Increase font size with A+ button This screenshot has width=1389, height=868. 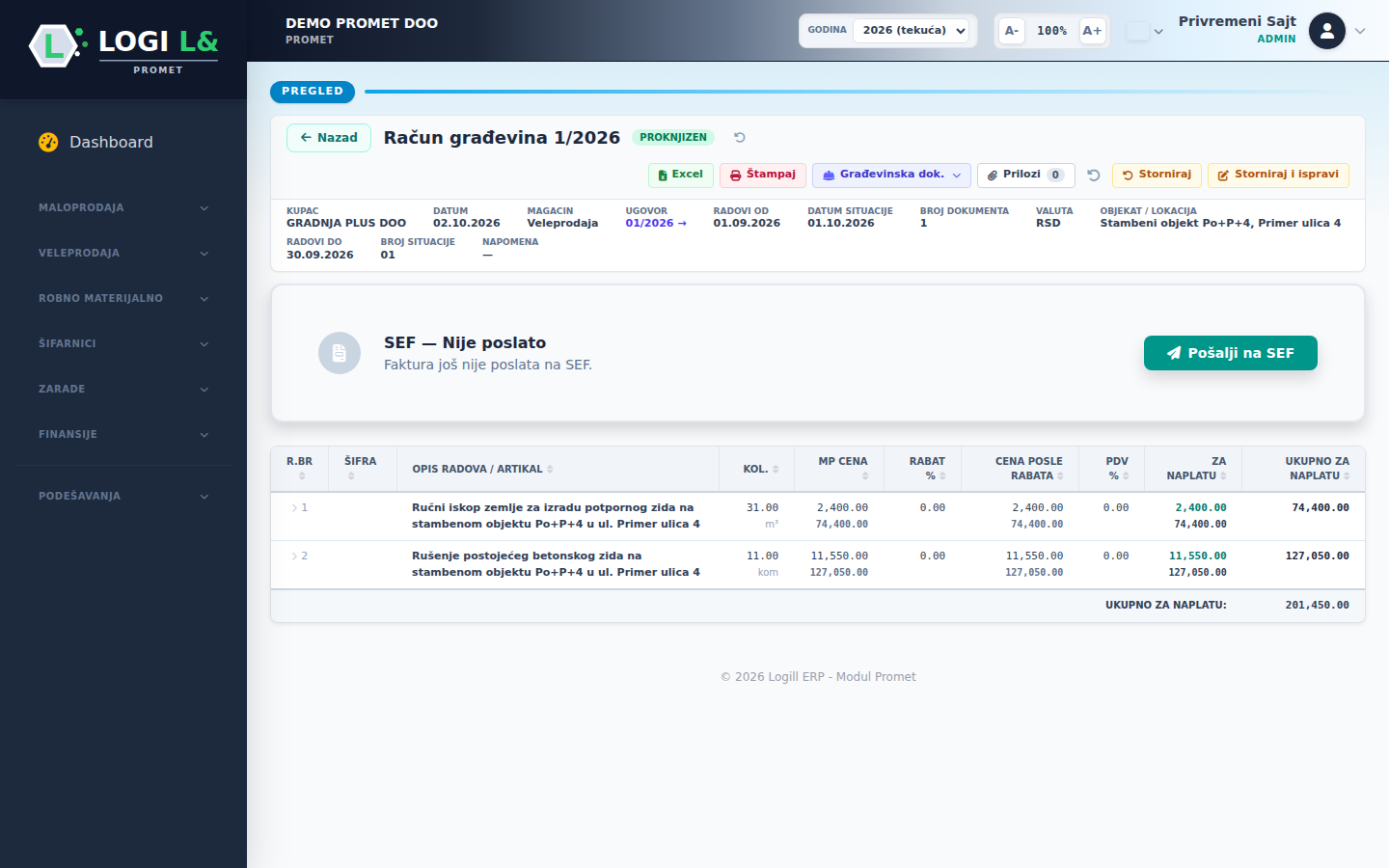click(1092, 31)
